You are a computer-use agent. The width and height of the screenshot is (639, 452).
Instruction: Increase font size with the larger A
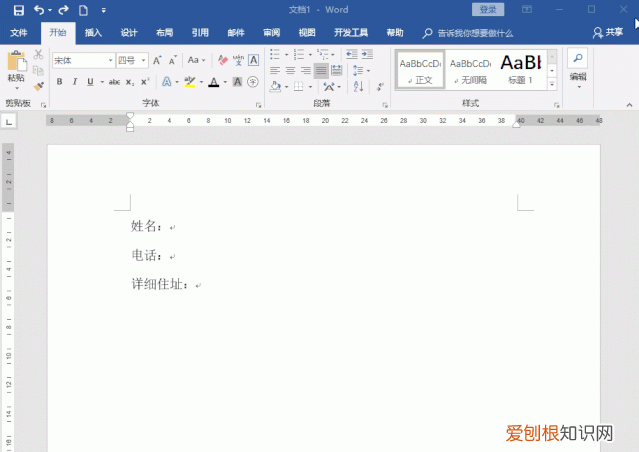(x=157, y=60)
